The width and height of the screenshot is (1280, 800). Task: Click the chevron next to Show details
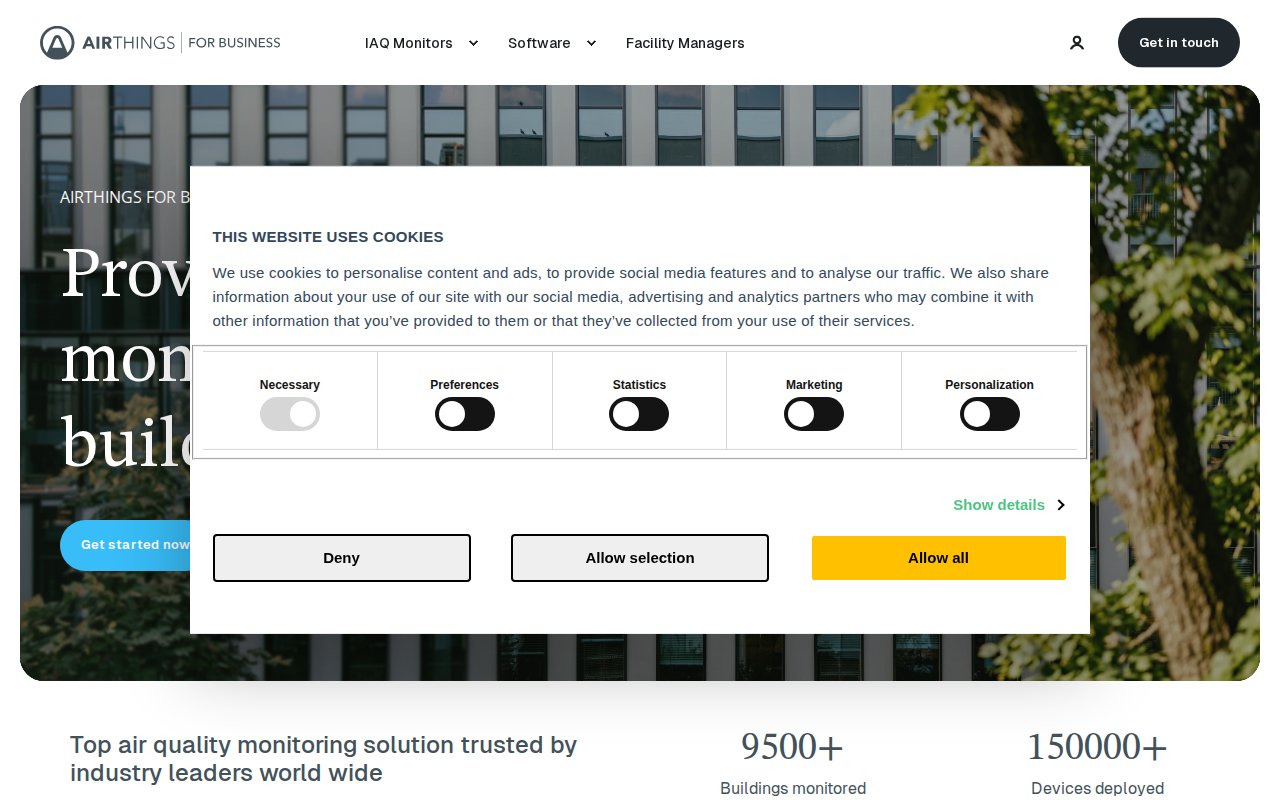pyautogui.click(x=1060, y=505)
